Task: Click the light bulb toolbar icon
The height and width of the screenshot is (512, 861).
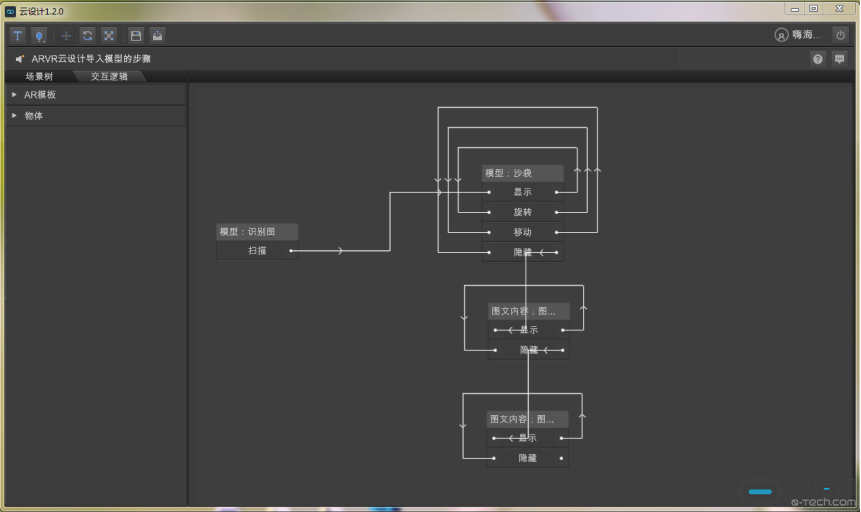Action: click(39, 35)
